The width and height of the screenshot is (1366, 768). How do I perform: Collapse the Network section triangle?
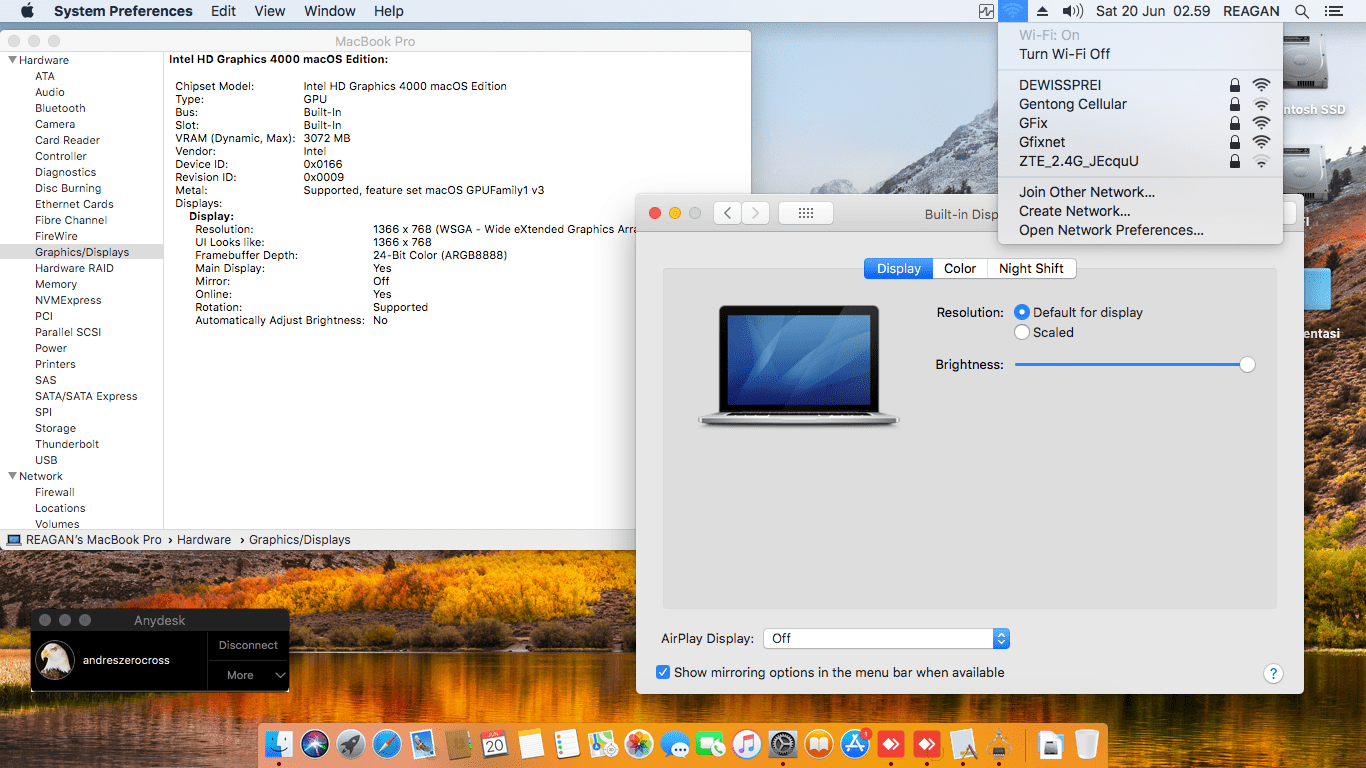tap(12, 476)
